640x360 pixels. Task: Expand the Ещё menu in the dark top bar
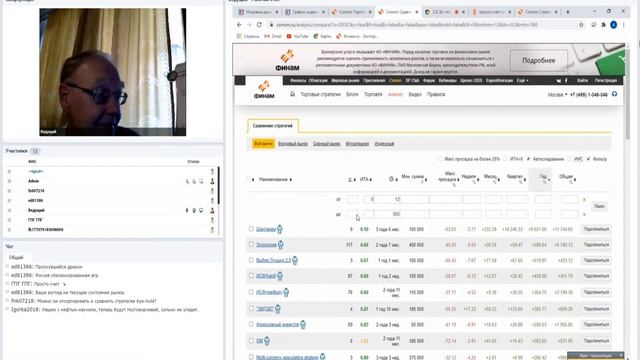(x=522, y=80)
